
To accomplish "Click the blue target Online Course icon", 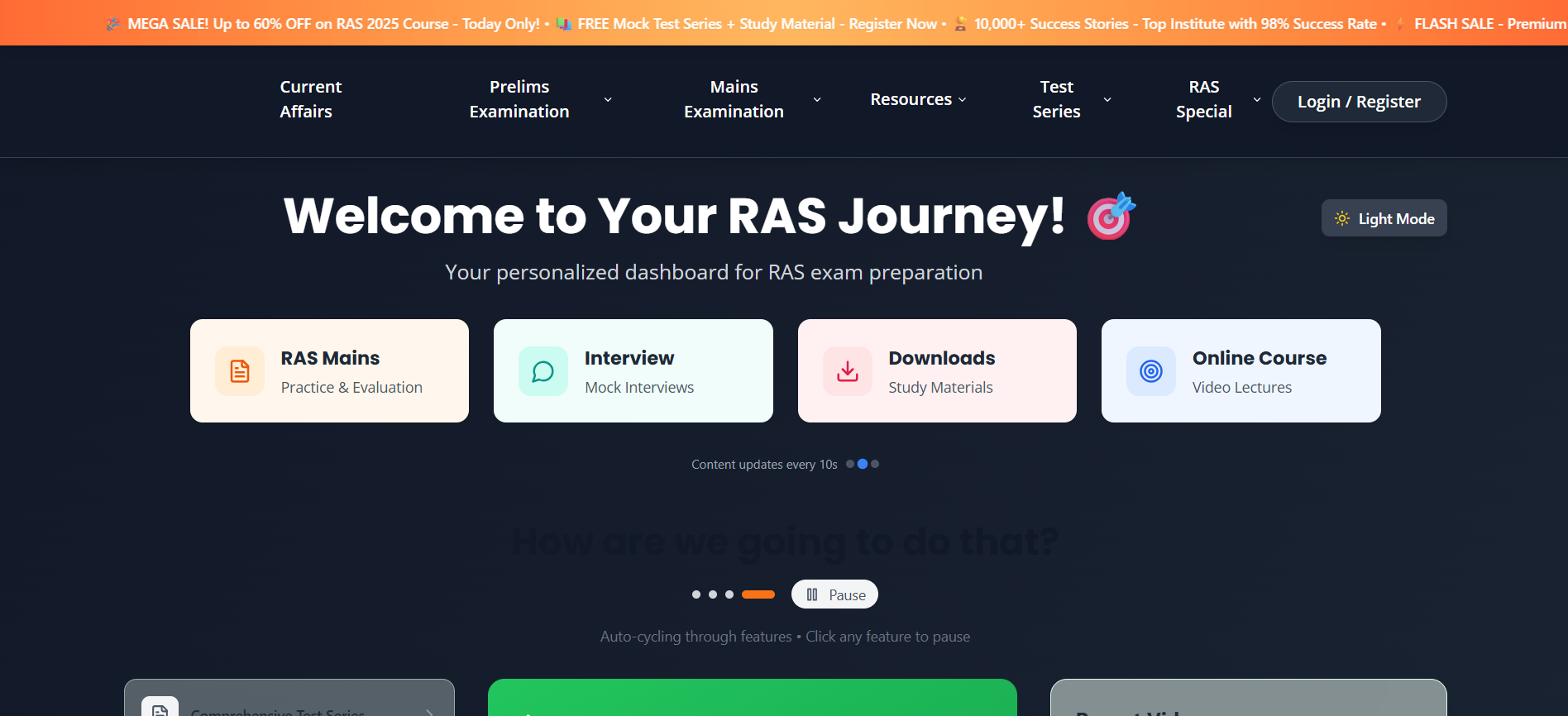I will [x=1150, y=371].
